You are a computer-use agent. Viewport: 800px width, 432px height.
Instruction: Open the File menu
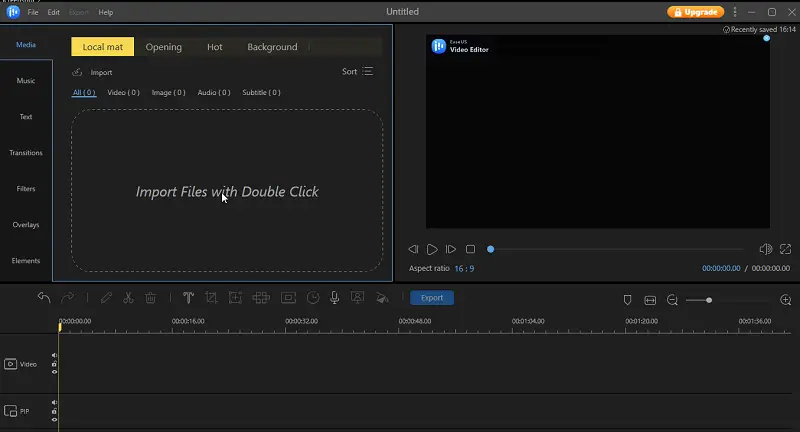click(x=33, y=12)
